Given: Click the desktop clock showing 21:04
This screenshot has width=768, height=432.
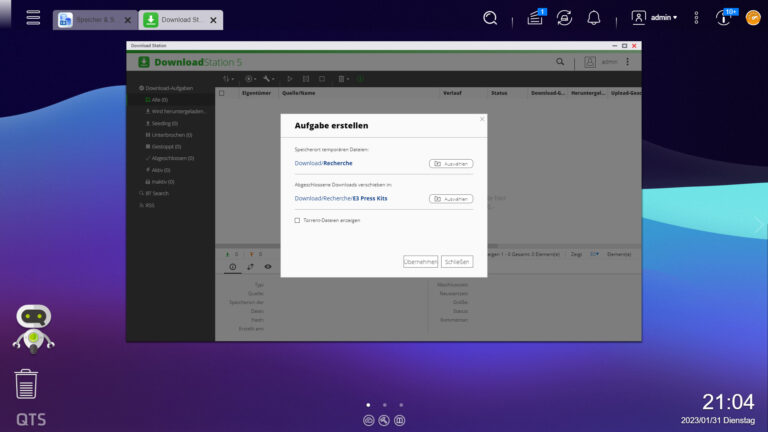Looking at the screenshot, I should [728, 402].
